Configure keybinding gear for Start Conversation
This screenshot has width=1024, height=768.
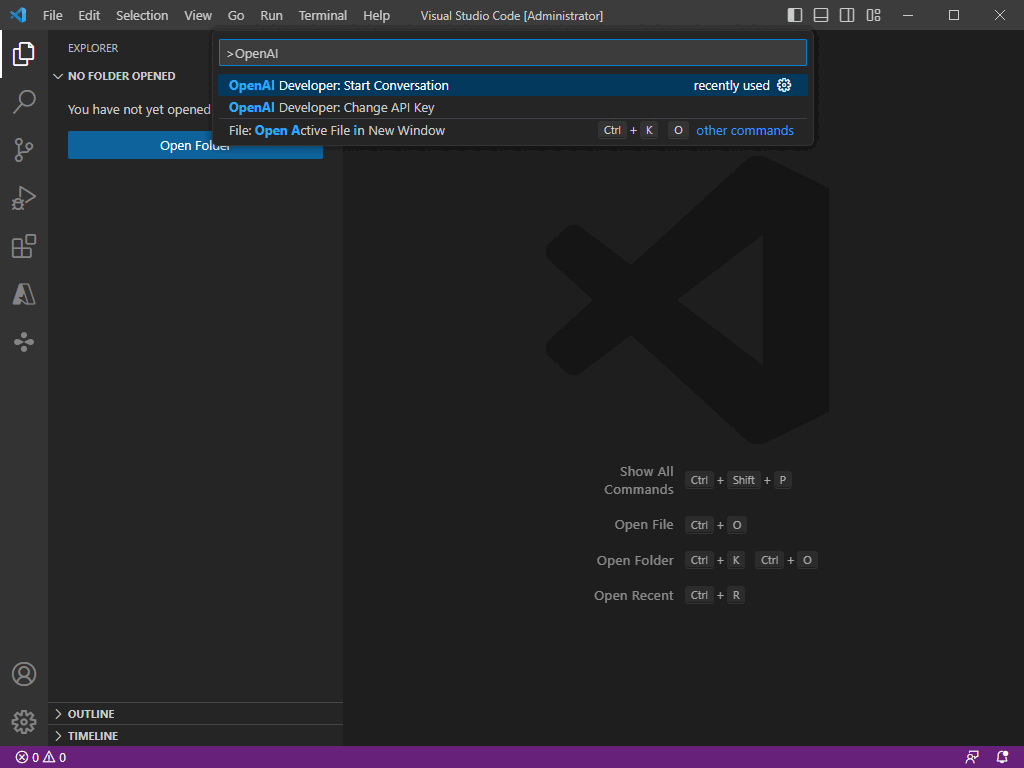point(784,85)
